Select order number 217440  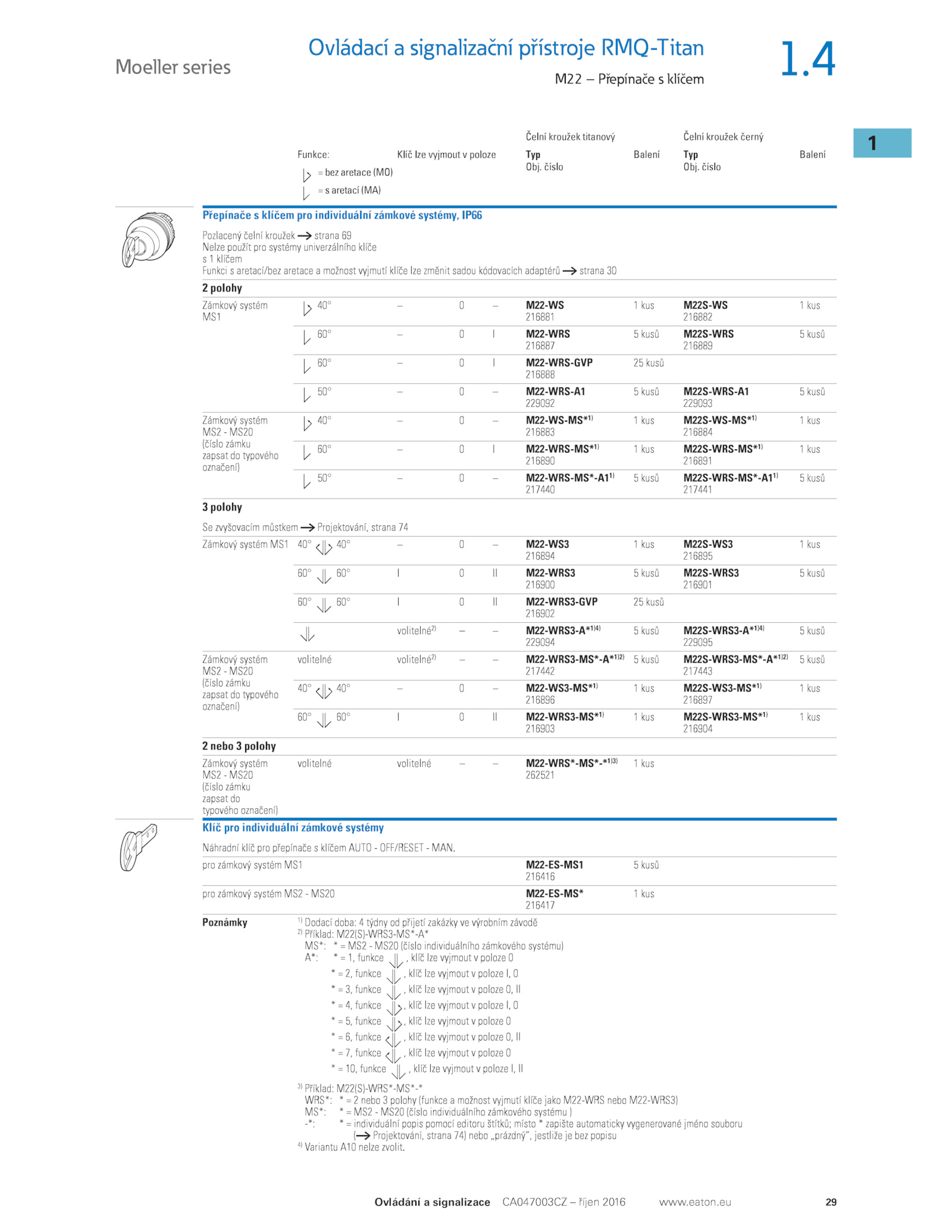(540, 490)
